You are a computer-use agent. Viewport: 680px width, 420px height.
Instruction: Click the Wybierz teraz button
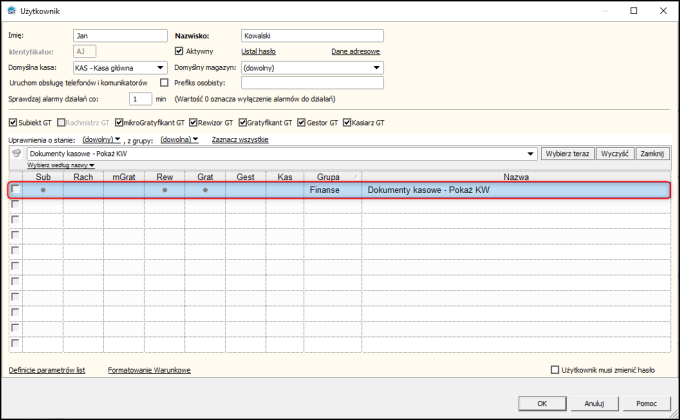click(x=567, y=154)
